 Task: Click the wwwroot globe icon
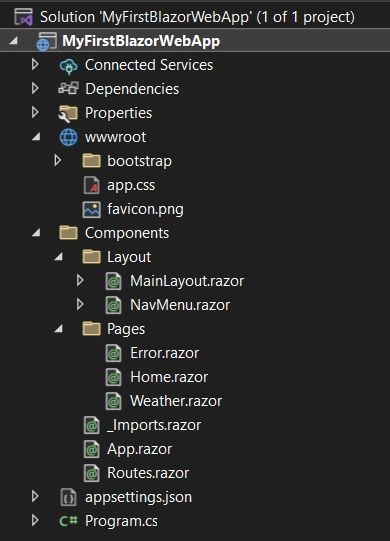tap(68, 137)
